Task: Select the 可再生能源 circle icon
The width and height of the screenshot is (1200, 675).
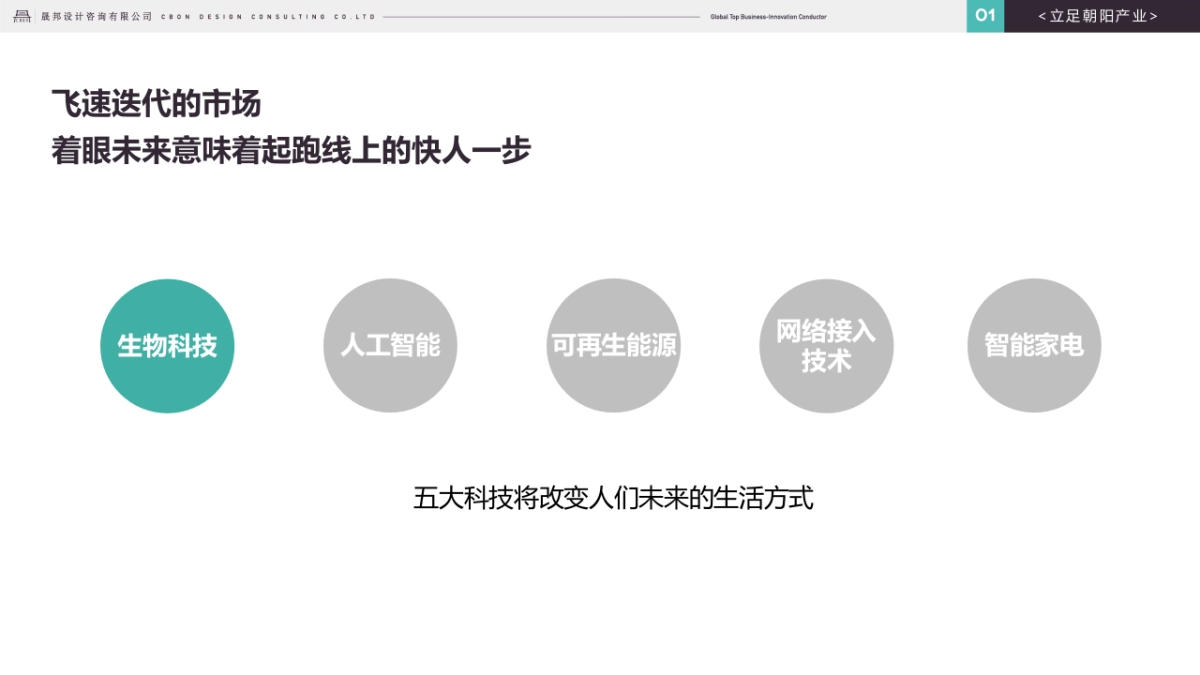Action: pos(613,346)
